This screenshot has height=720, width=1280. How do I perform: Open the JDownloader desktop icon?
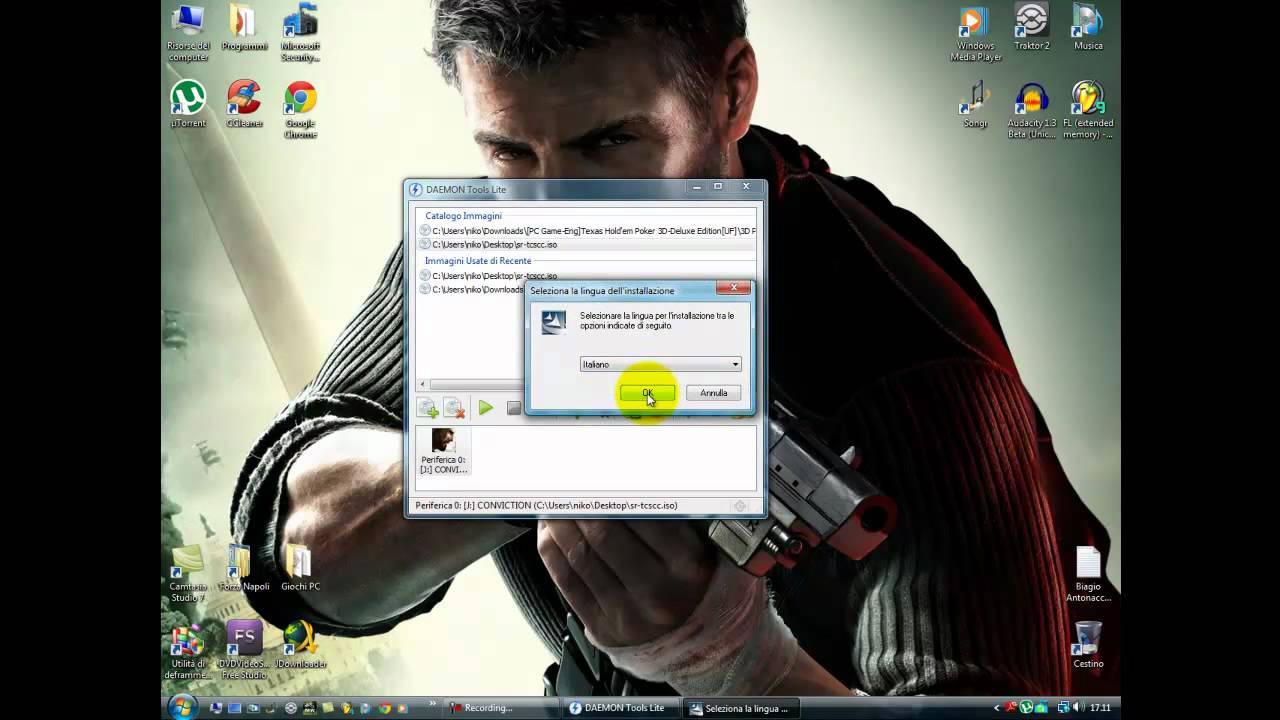pos(300,645)
